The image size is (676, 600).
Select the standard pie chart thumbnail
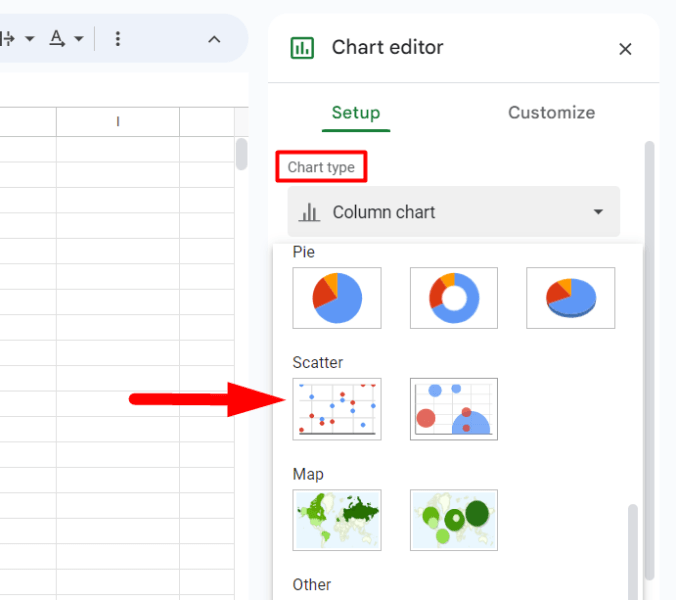(337, 298)
